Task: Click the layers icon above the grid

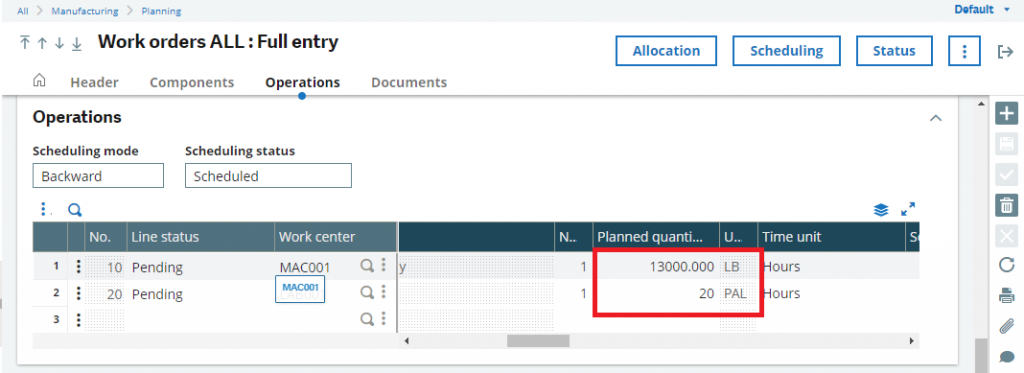Action: click(881, 210)
